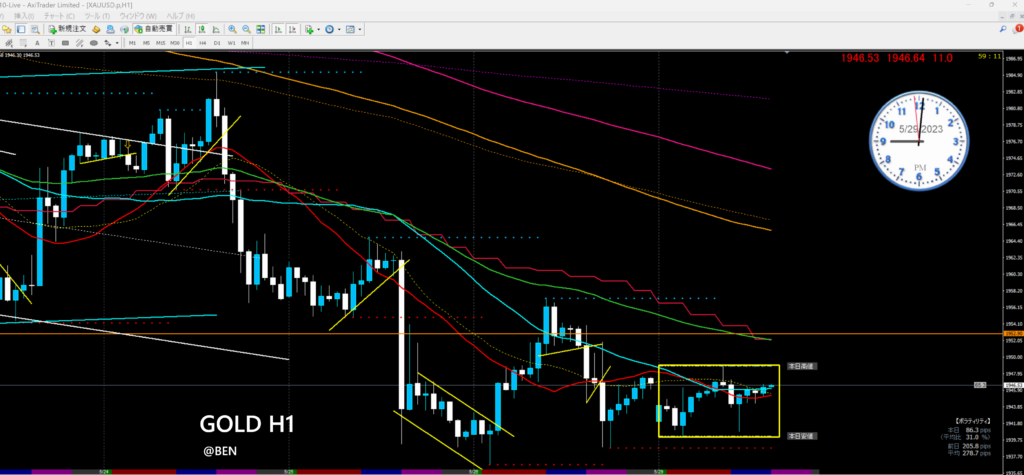The height and width of the screenshot is (475, 1024).
Task: Click the tile windows grid icon
Action: 262,30
